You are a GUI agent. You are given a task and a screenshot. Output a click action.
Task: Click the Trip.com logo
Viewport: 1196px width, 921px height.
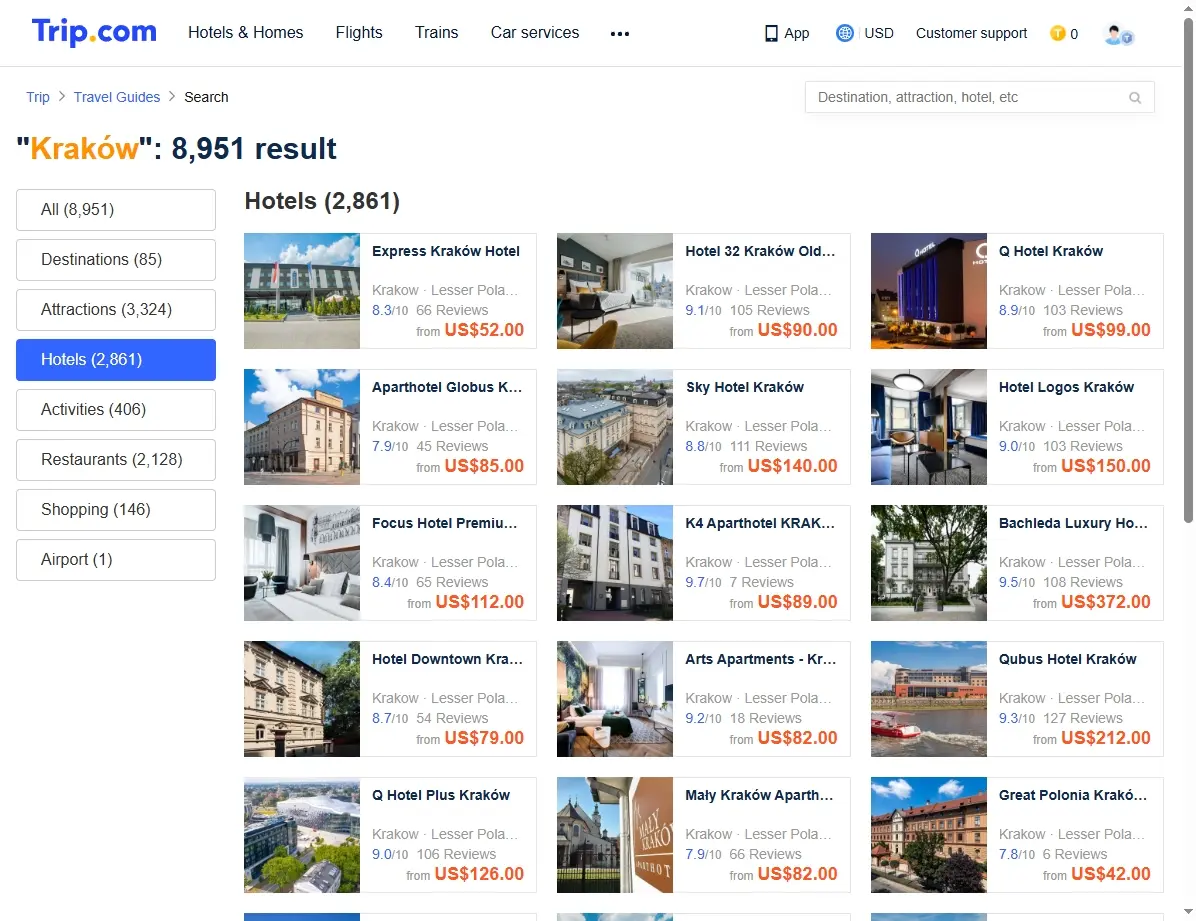(x=94, y=32)
